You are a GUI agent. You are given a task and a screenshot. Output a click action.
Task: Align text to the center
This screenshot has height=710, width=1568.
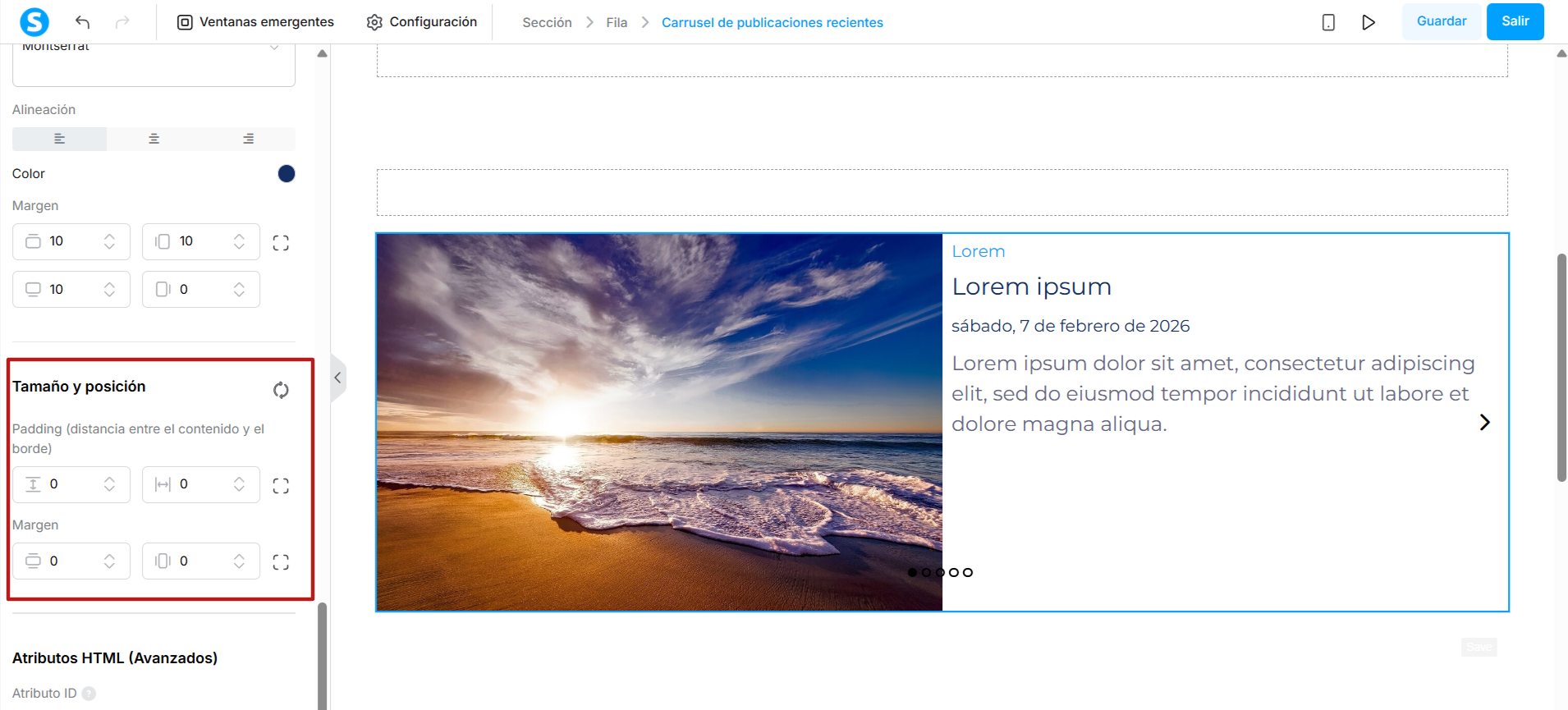[x=154, y=139]
